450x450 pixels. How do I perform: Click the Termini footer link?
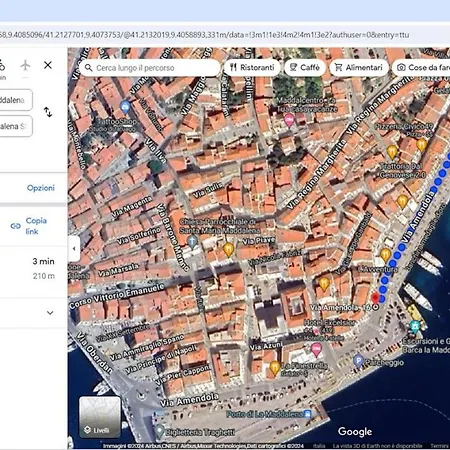(439, 446)
